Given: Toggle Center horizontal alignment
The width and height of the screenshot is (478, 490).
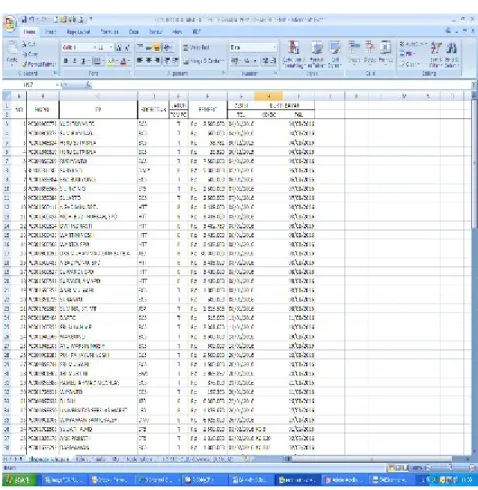Looking at the screenshot, I should point(148,61).
